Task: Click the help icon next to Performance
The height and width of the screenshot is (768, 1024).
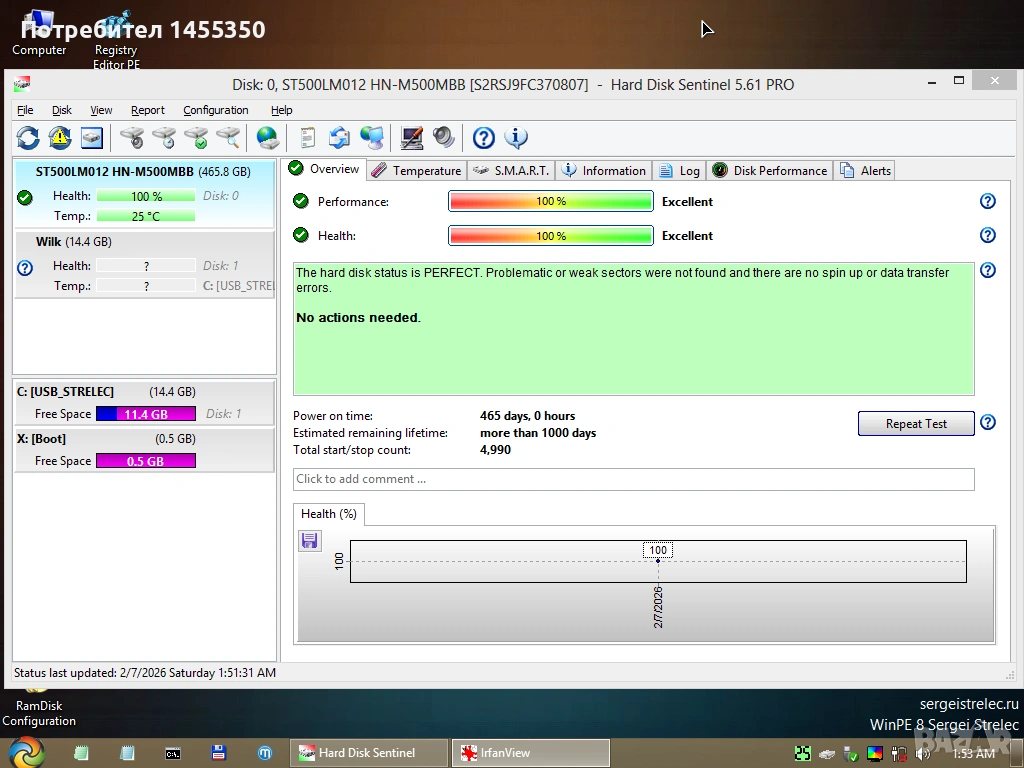Action: click(987, 201)
